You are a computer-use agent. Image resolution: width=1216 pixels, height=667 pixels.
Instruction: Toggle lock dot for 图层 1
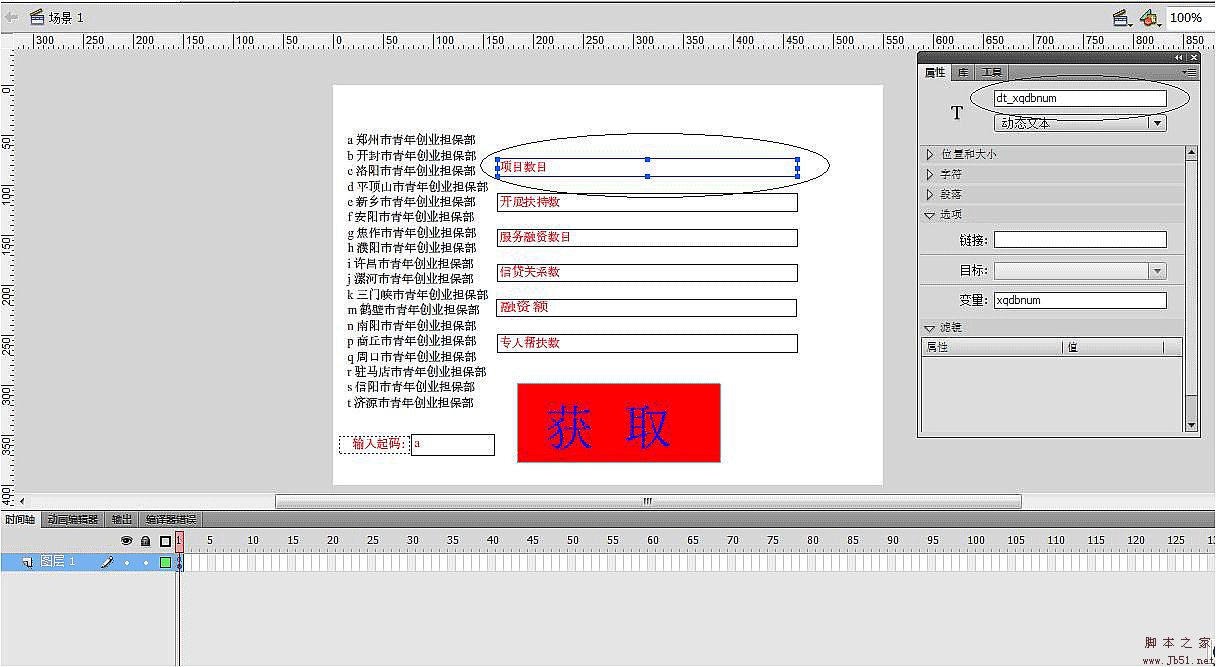(146, 563)
